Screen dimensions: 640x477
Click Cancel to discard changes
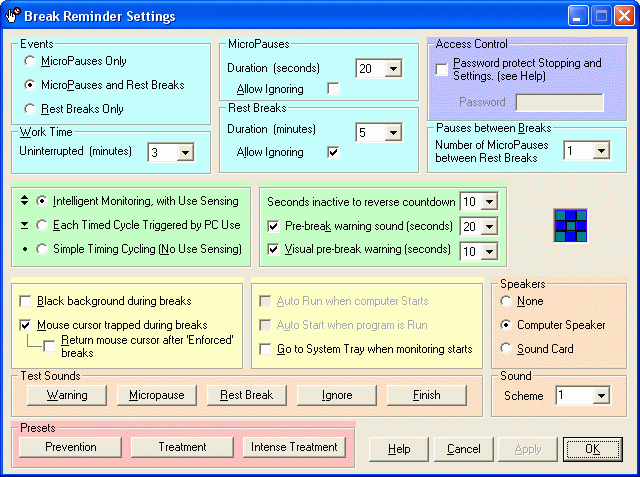point(464,449)
